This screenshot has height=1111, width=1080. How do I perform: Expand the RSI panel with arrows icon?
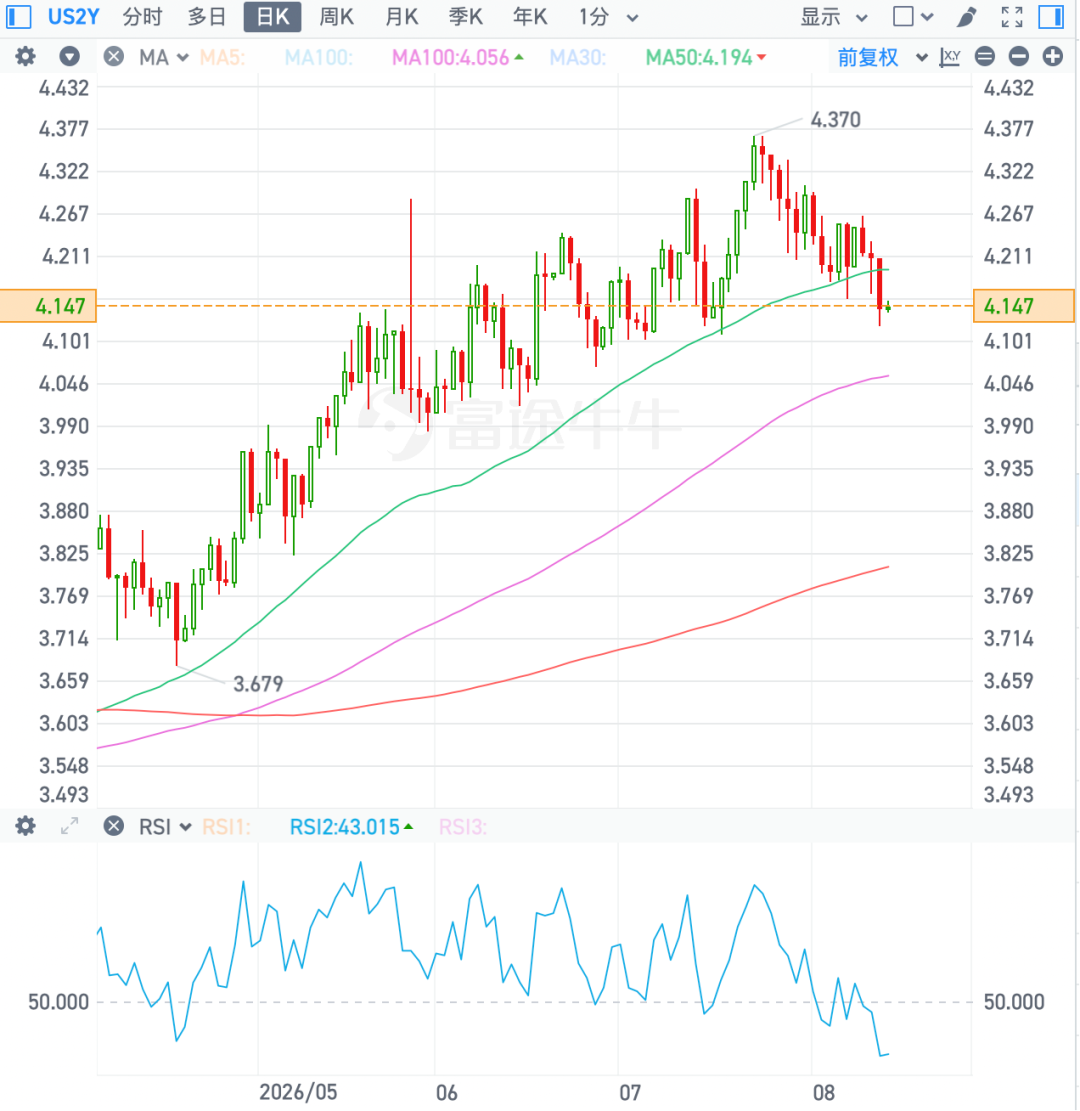pos(69,826)
